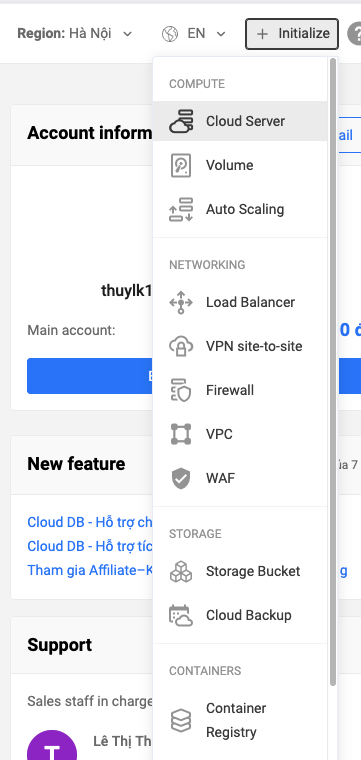This screenshot has width=361, height=760.
Task: Click the WAF checkmark shield icon
Action: (181, 478)
